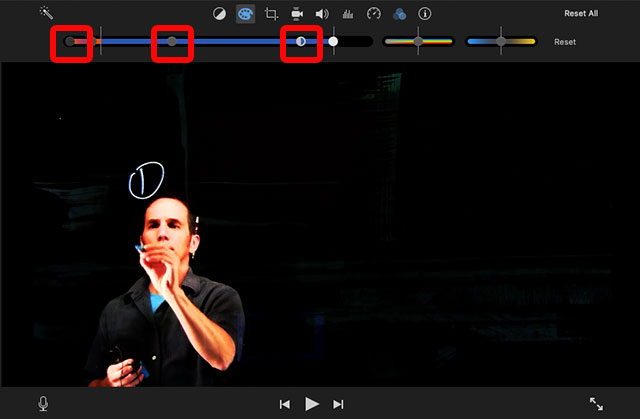
Task: Open the volume controls speaker icon
Action: 322,14
